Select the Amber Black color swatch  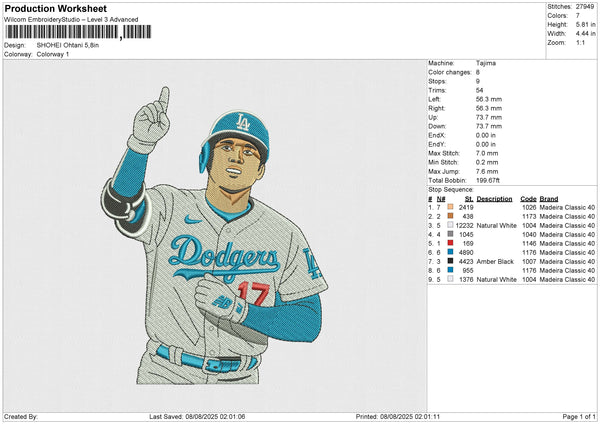pos(448,261)
